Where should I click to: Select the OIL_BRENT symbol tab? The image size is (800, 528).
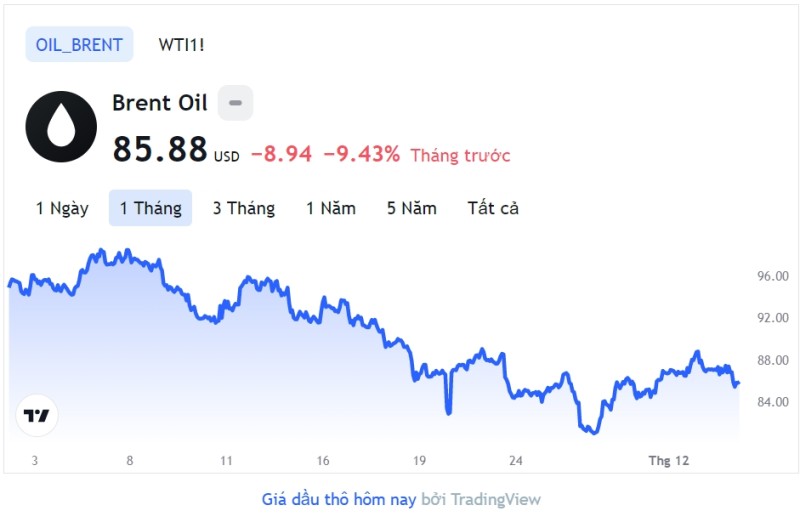[x=80, y=44]
